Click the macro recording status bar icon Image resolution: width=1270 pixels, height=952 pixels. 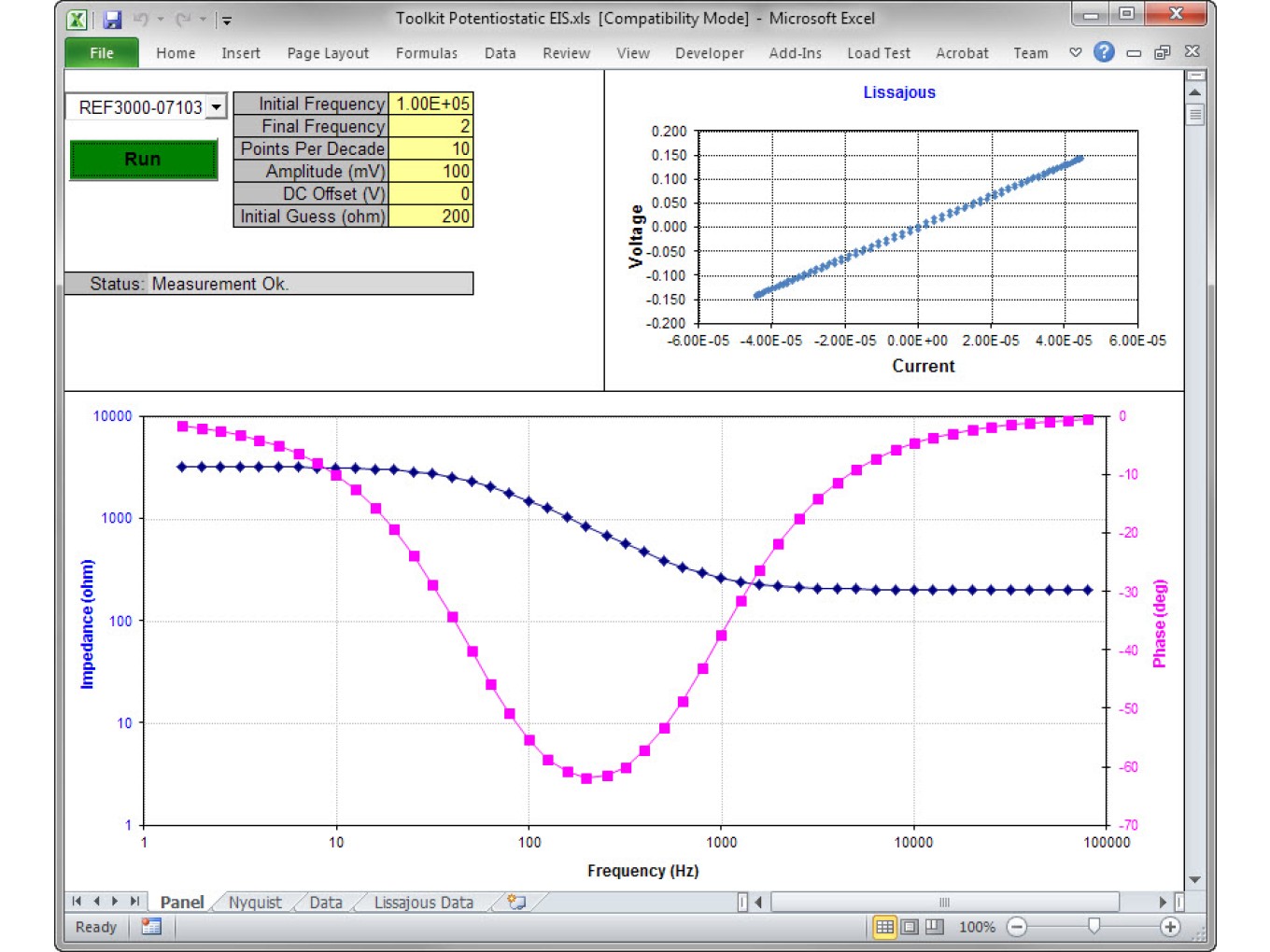click(x=151, y=927)
